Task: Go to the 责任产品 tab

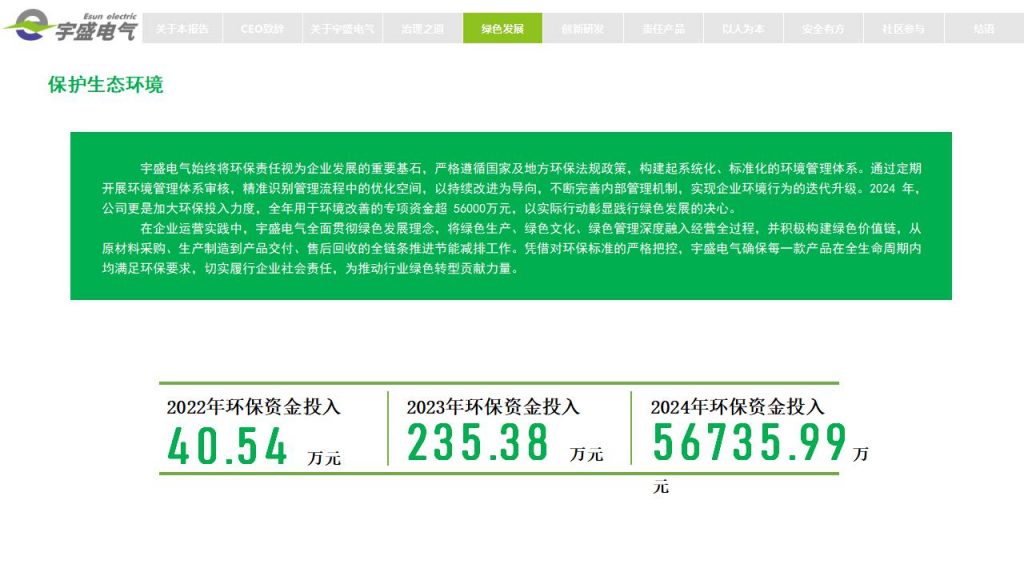Action: pyautogui.click(x=663, y=29)
